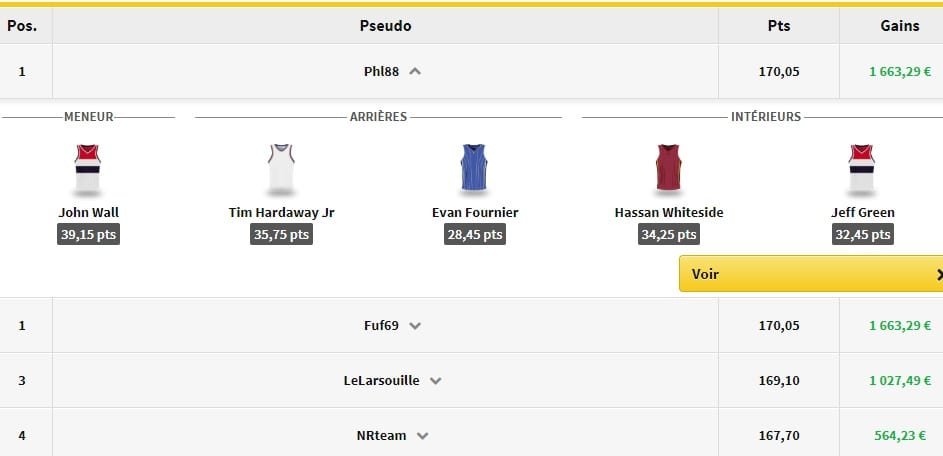Open Hassan Whiteside player name link
Viewport: 943px width, 456px height.
[x=668, y=212]
